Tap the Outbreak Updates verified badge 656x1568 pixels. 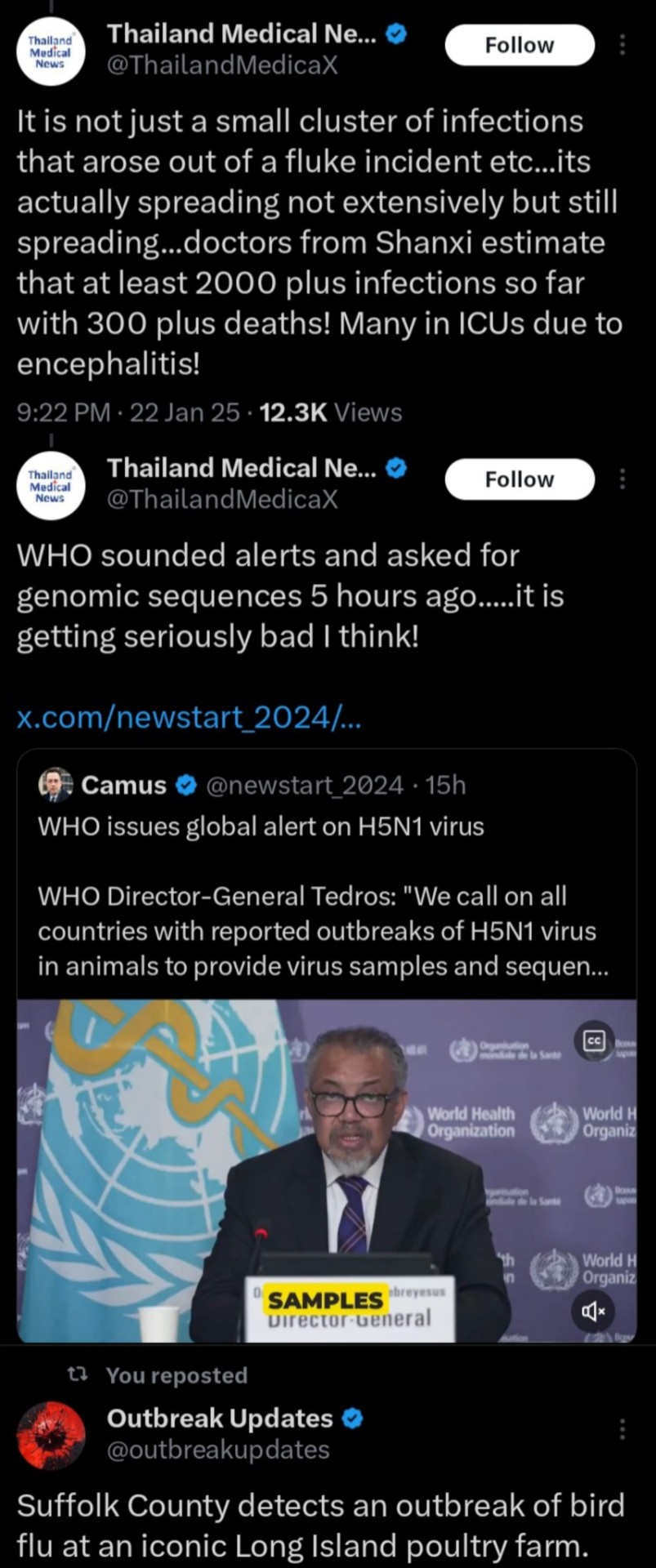tap(352, 1419)
